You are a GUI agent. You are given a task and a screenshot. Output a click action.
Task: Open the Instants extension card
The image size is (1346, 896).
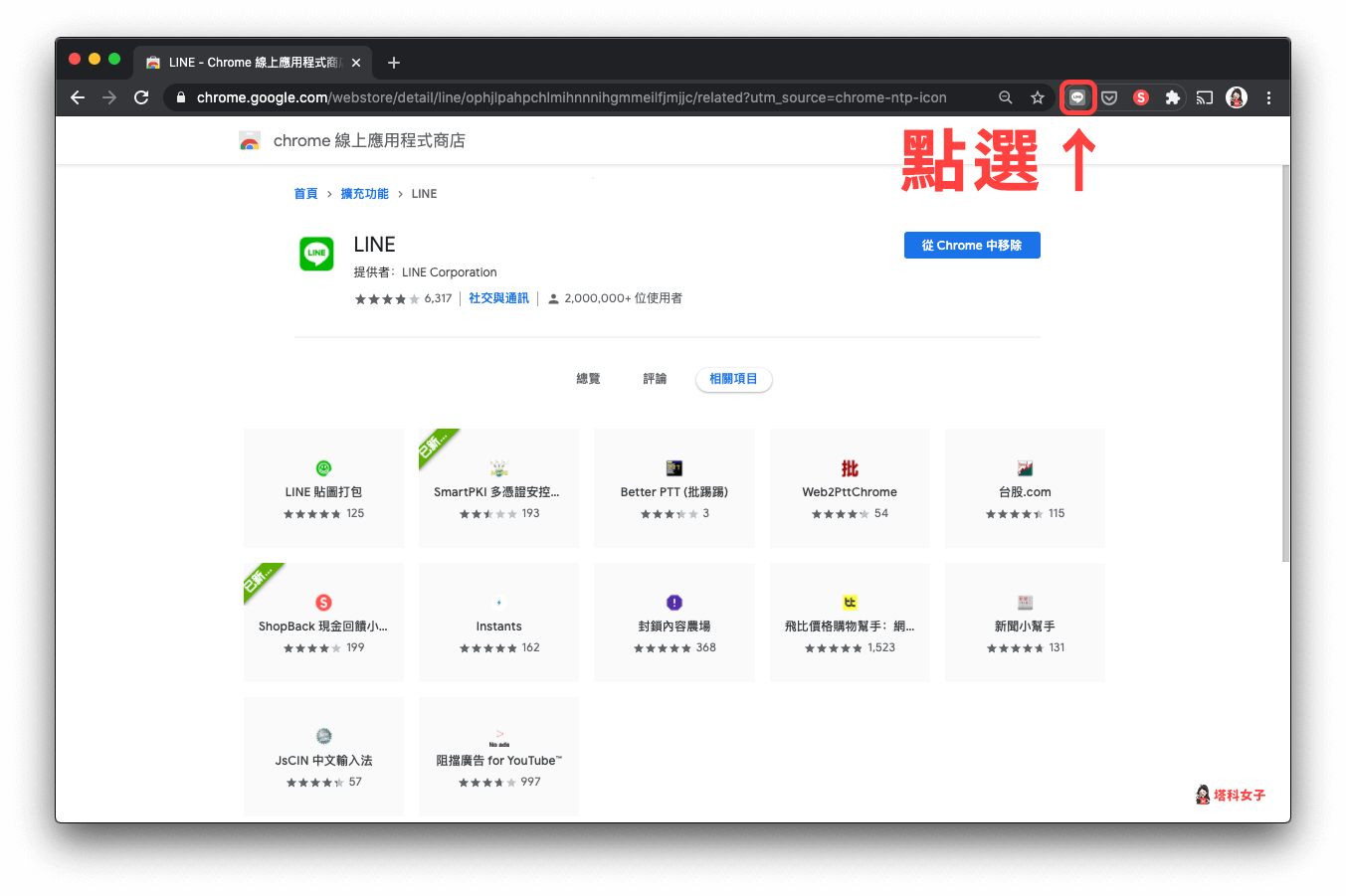[x=498, y=623]
